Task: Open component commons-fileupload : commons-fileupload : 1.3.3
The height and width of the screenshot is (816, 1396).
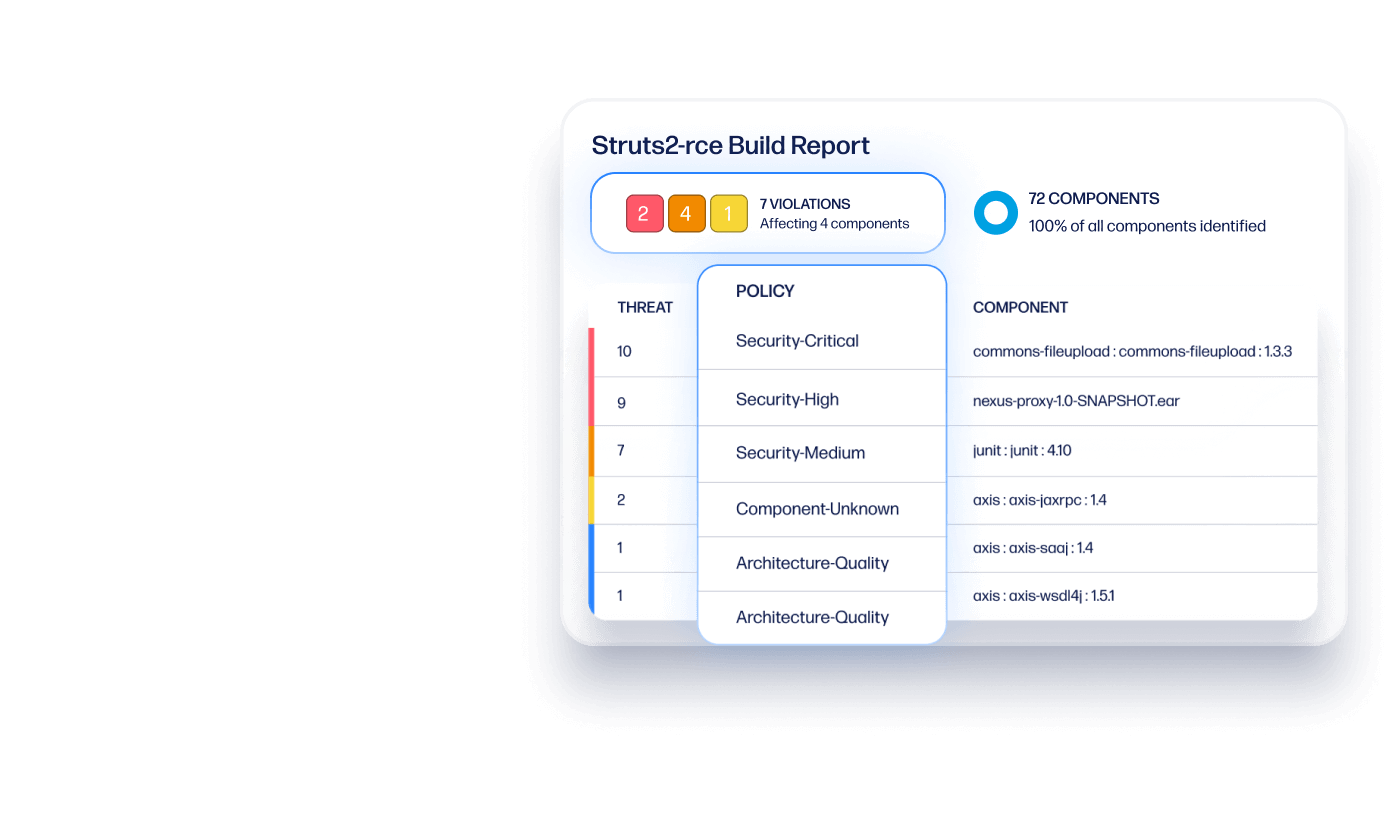Action: point(1132,352)
